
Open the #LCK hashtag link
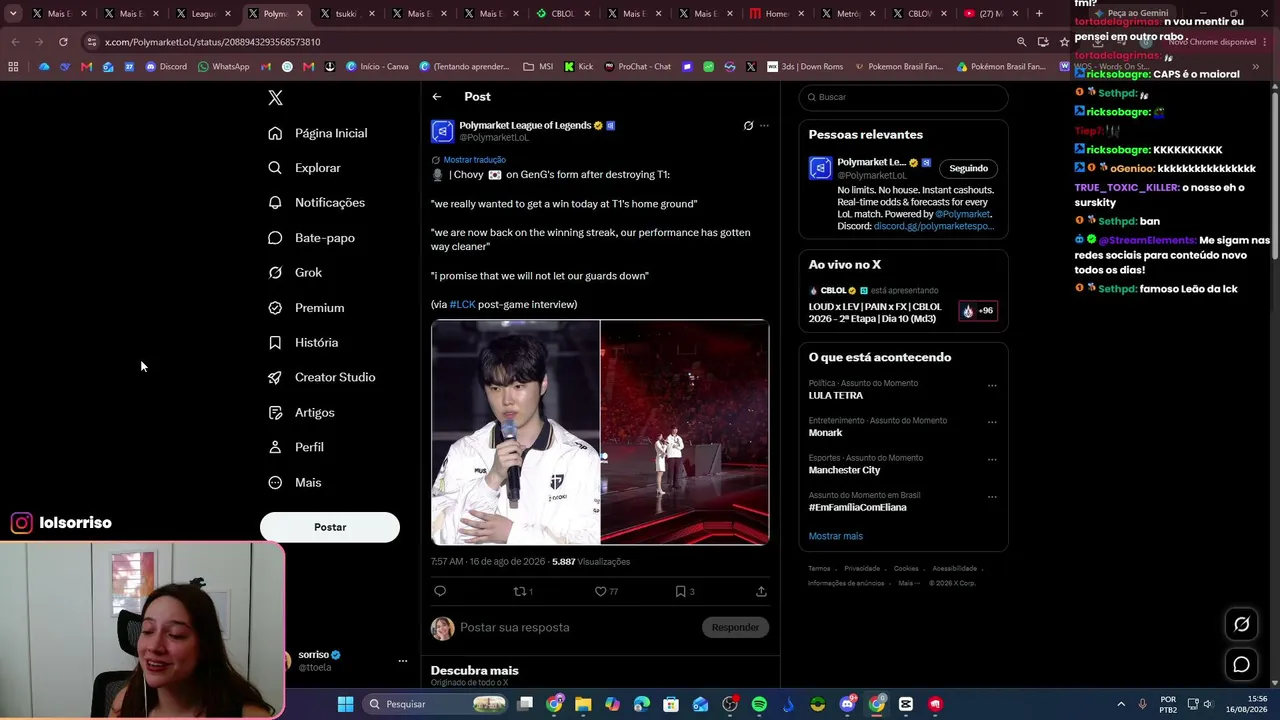pos(462,304)
